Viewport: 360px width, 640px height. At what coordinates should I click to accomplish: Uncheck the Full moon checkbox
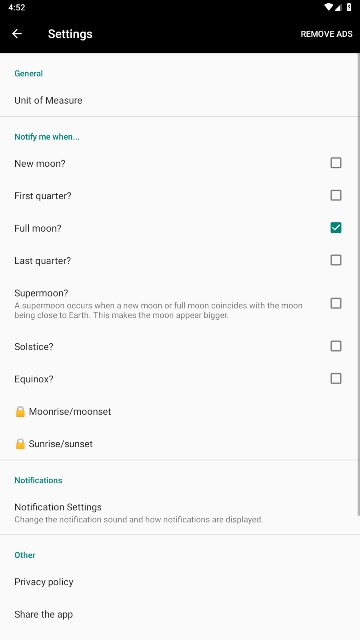coord(336,228)
